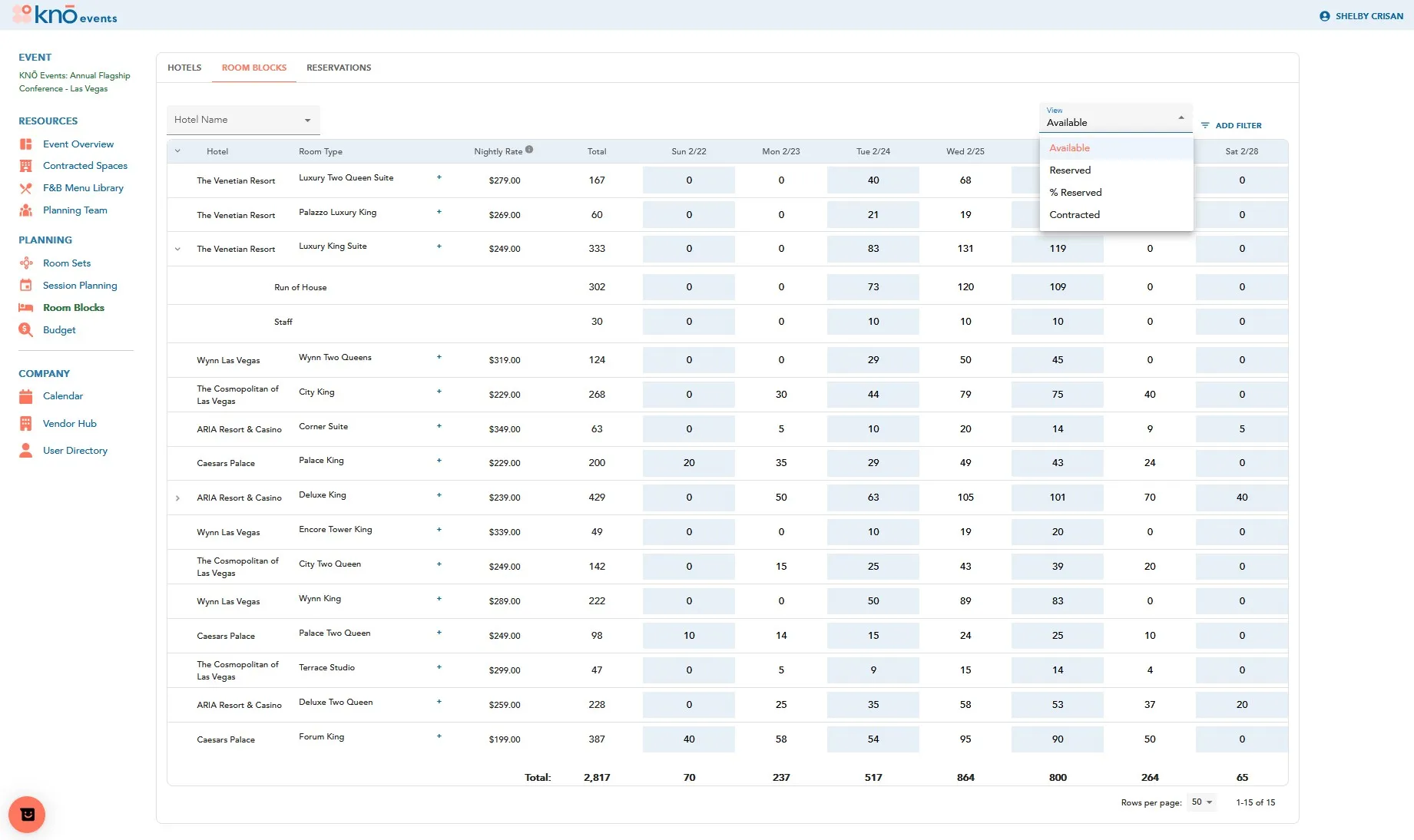Open Event Overview from sidebar icon
The height and width of the screenshot is (840, 1414).
(x=25, y=144)
